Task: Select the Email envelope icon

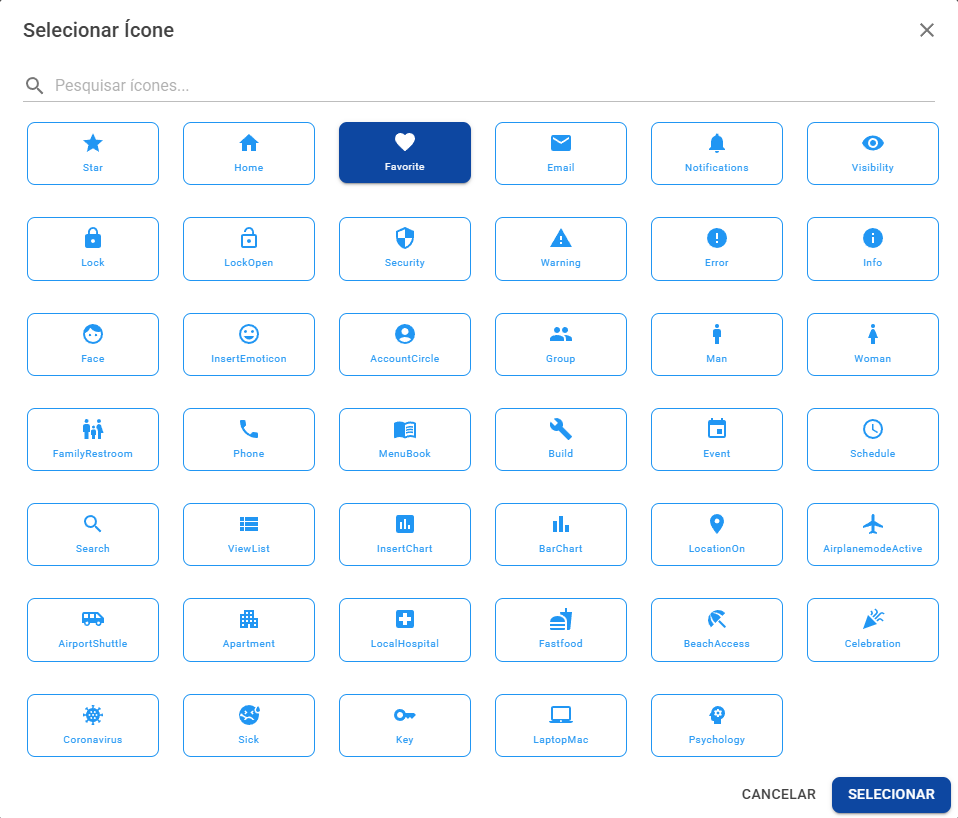Action: click(561, 153)
